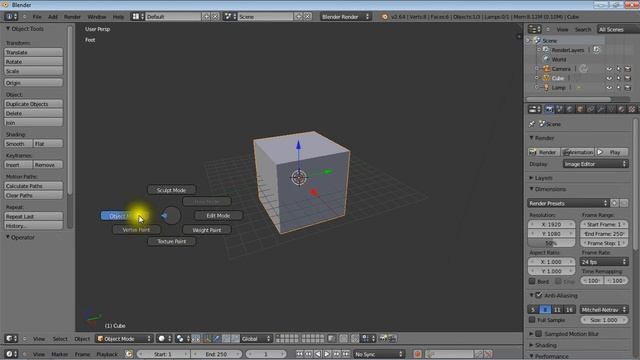The height and width of the screenshot is (360, 640).
Task: Open the Render Presets dropdown
Action: (568, 203)
